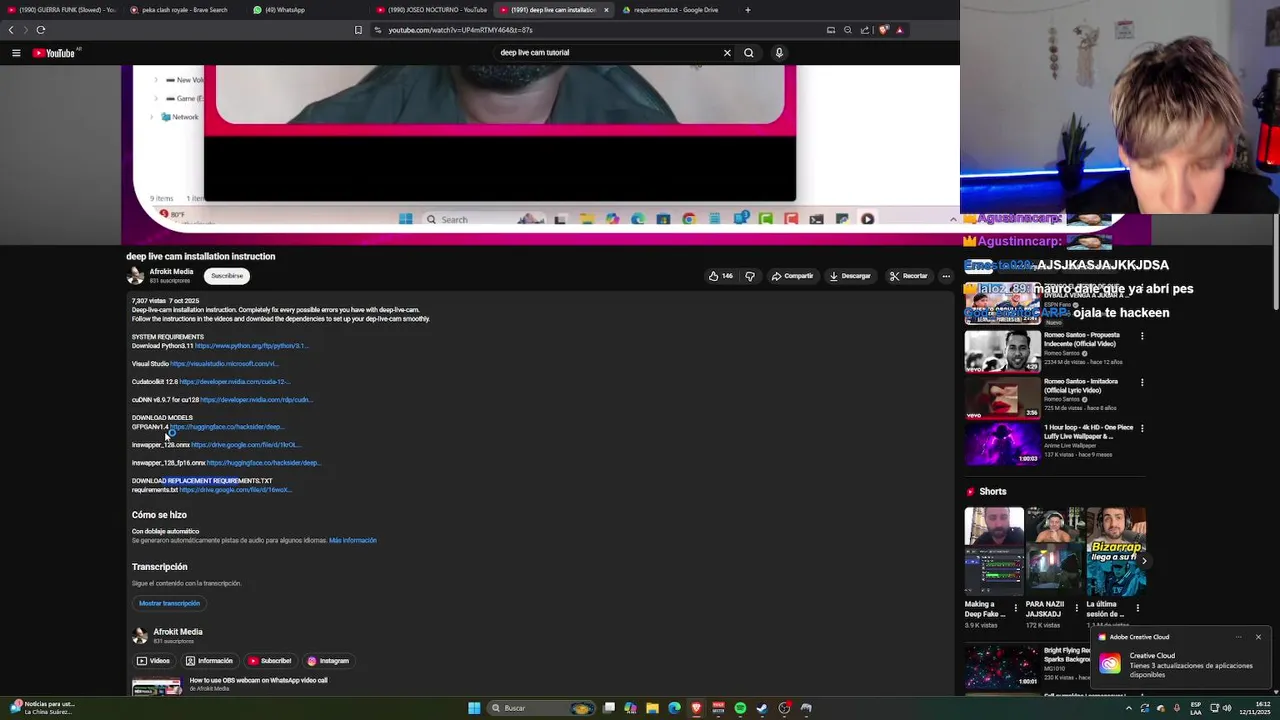Open options for 1 Hour loop Luffy wallpaper
Viewport: 1280px width, 720px height.
(1142, 428)
